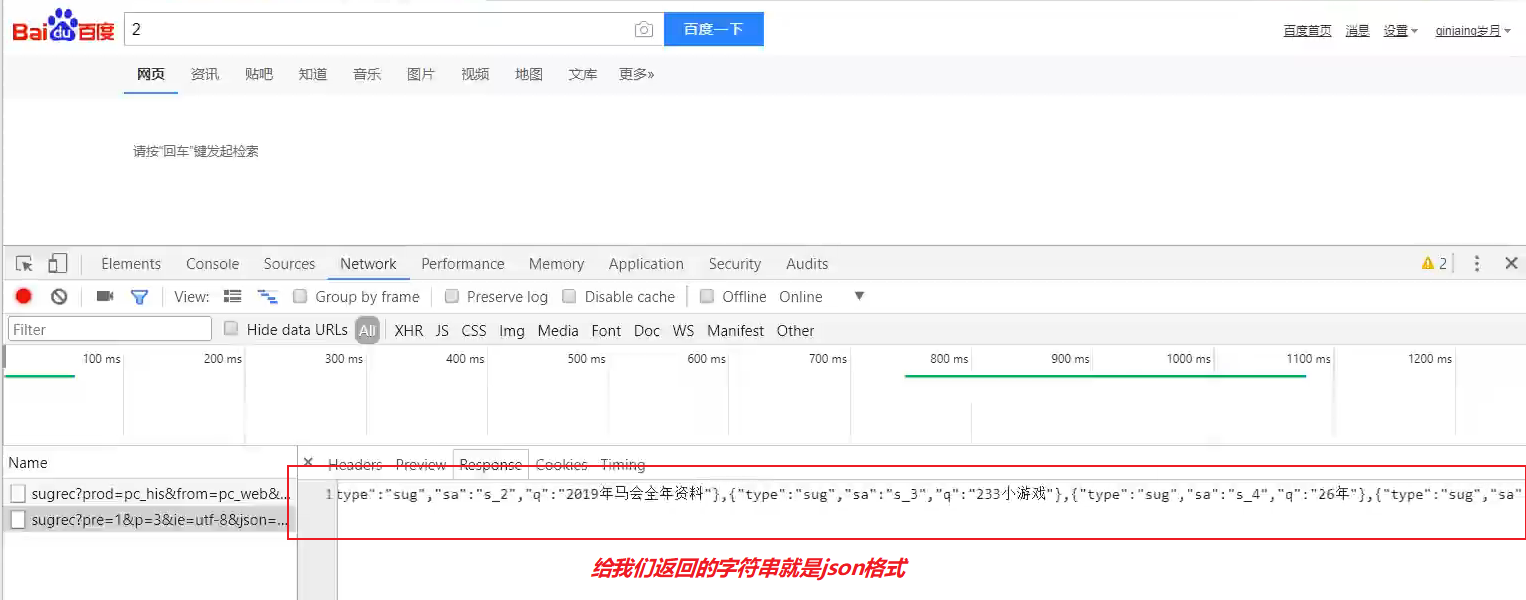Filter requests by Font
Screen dimensions: 1526x600
point(606,330)
